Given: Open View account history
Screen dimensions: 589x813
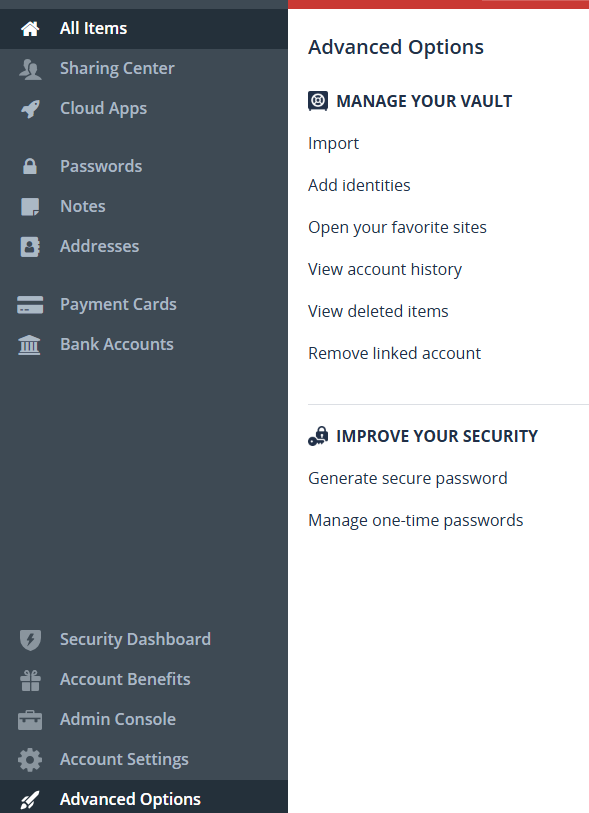Looking at the screenshot, I should tap(385, 270).
